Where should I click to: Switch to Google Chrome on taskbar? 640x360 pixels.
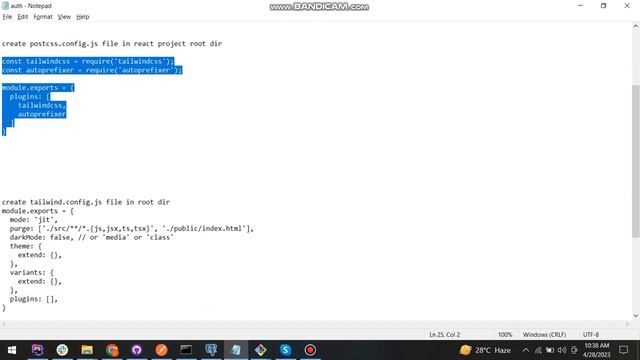point(112,350)
